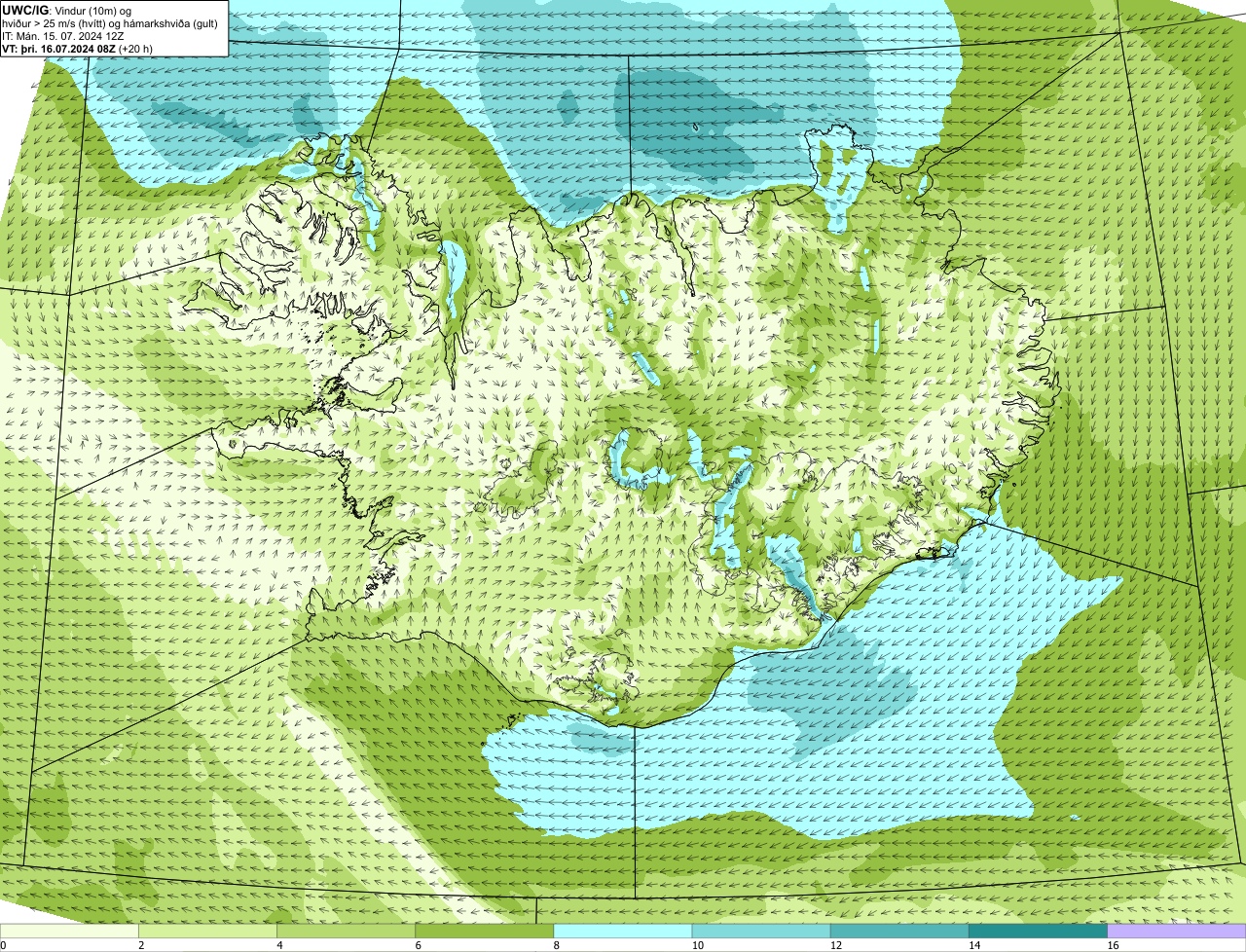This screenshot has height=952, width=1246.
Task: Click the 8–10 m/s light cyan legend segment
Action: [x=623, y=932]
